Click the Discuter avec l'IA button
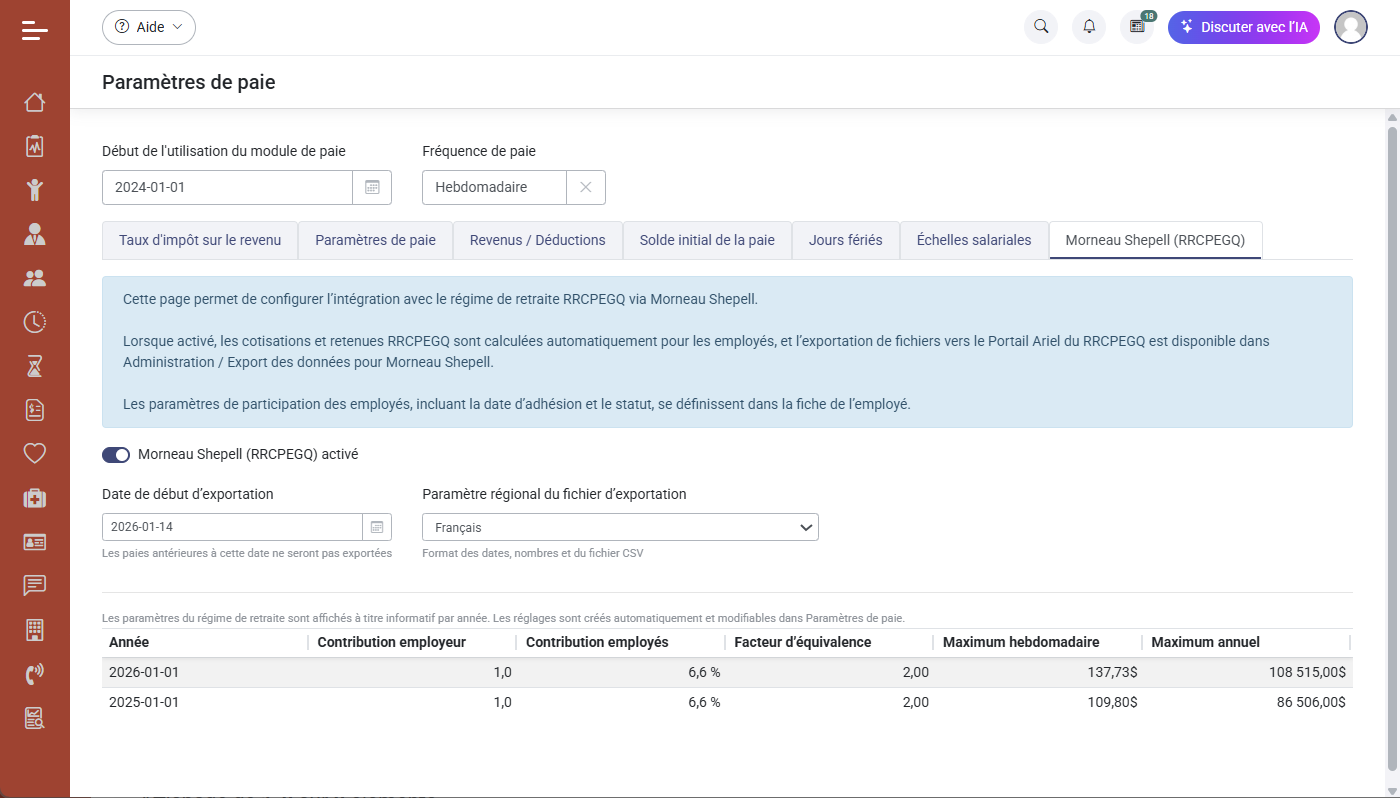The height and width of the screenshot is (798, 1400). click(1244, 27)
